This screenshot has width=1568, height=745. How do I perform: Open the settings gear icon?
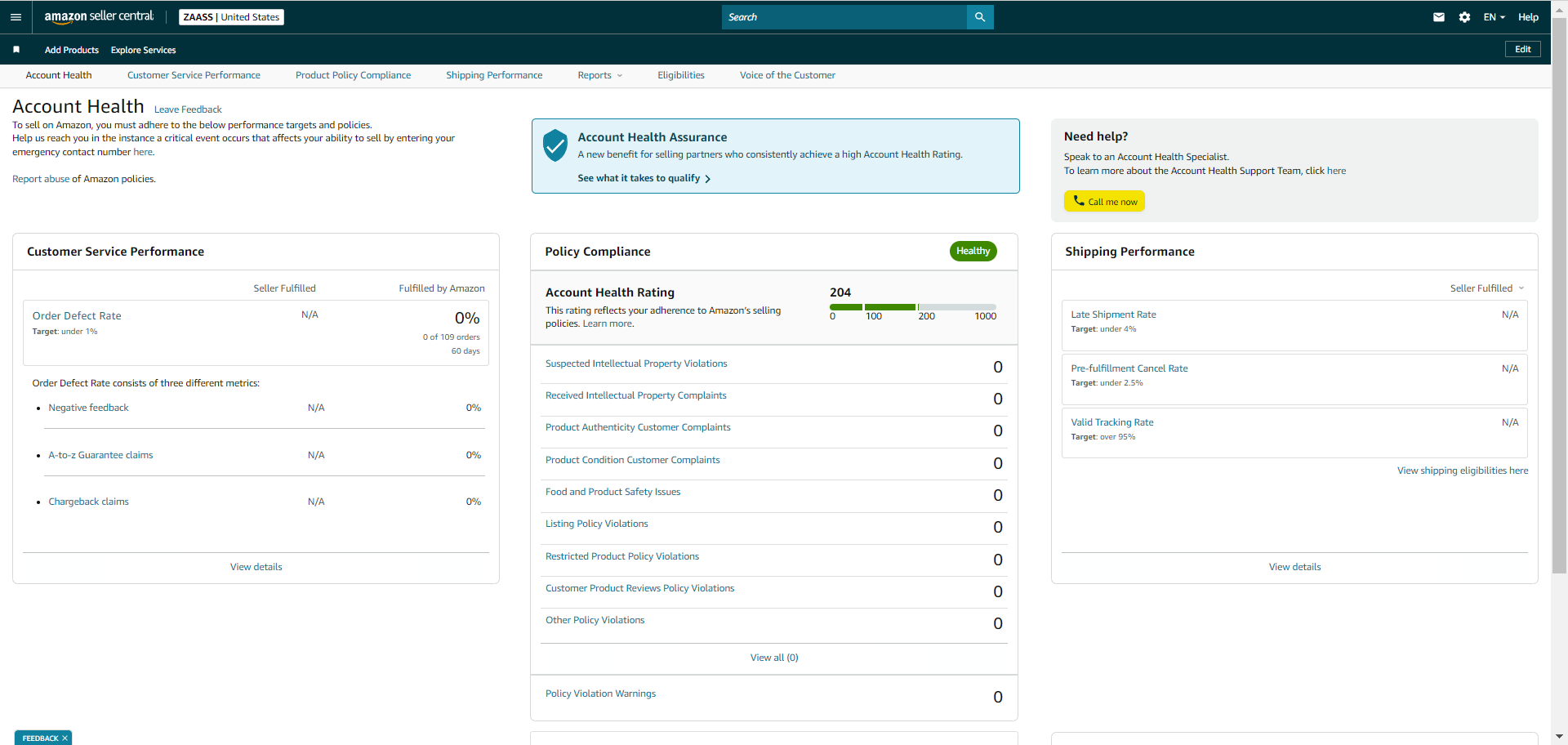[1464, 17]
